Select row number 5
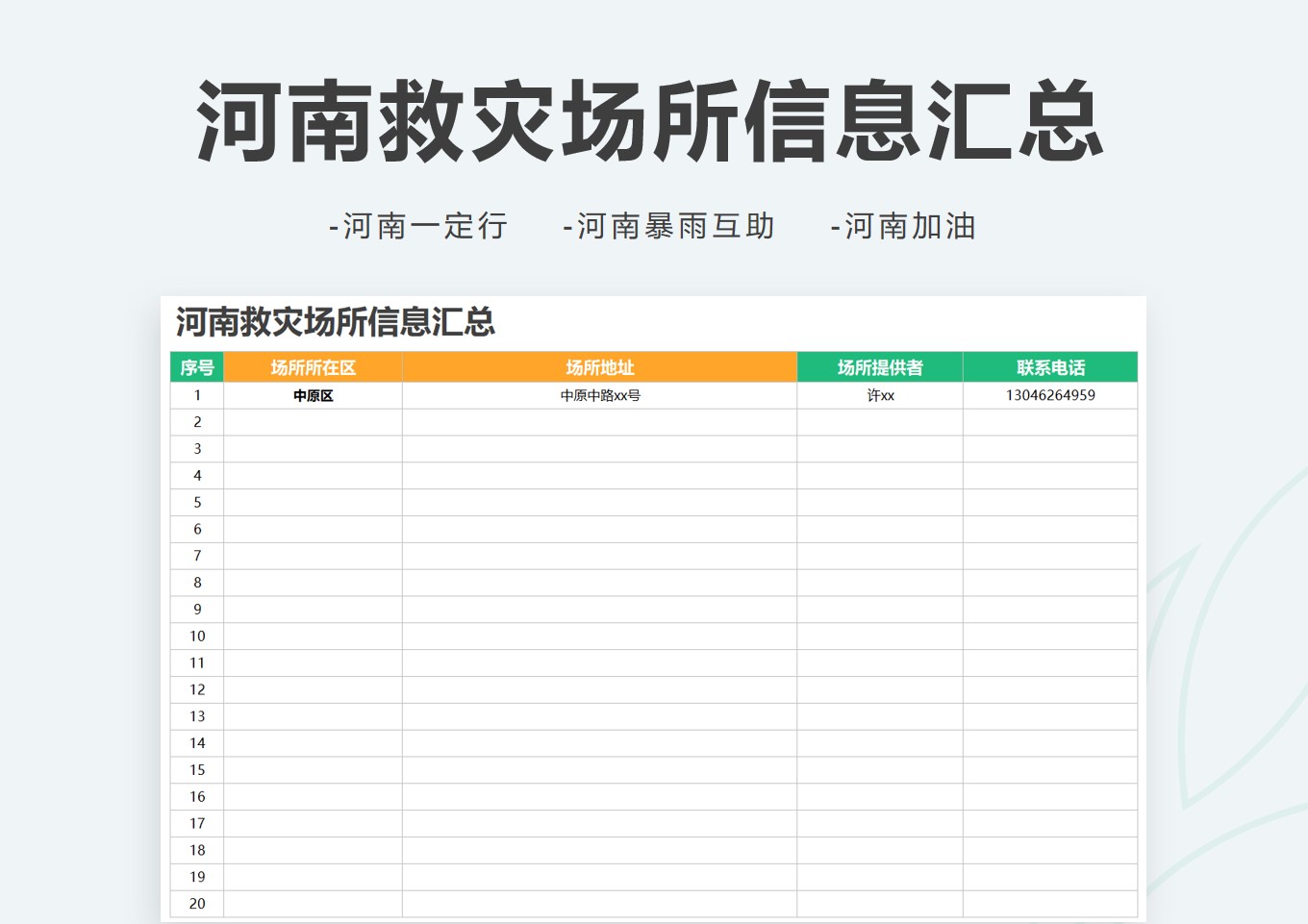This screenshot has height=924, width=1308. (196, 501)
